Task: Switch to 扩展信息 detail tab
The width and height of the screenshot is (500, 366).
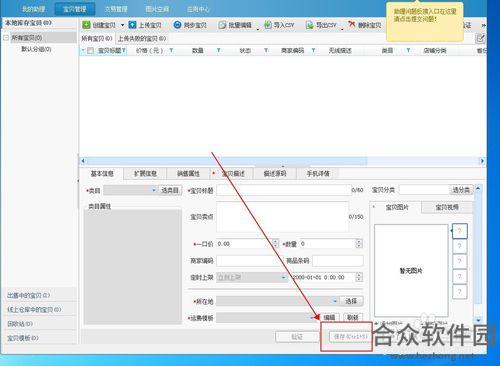Action: tap(145, 174)
